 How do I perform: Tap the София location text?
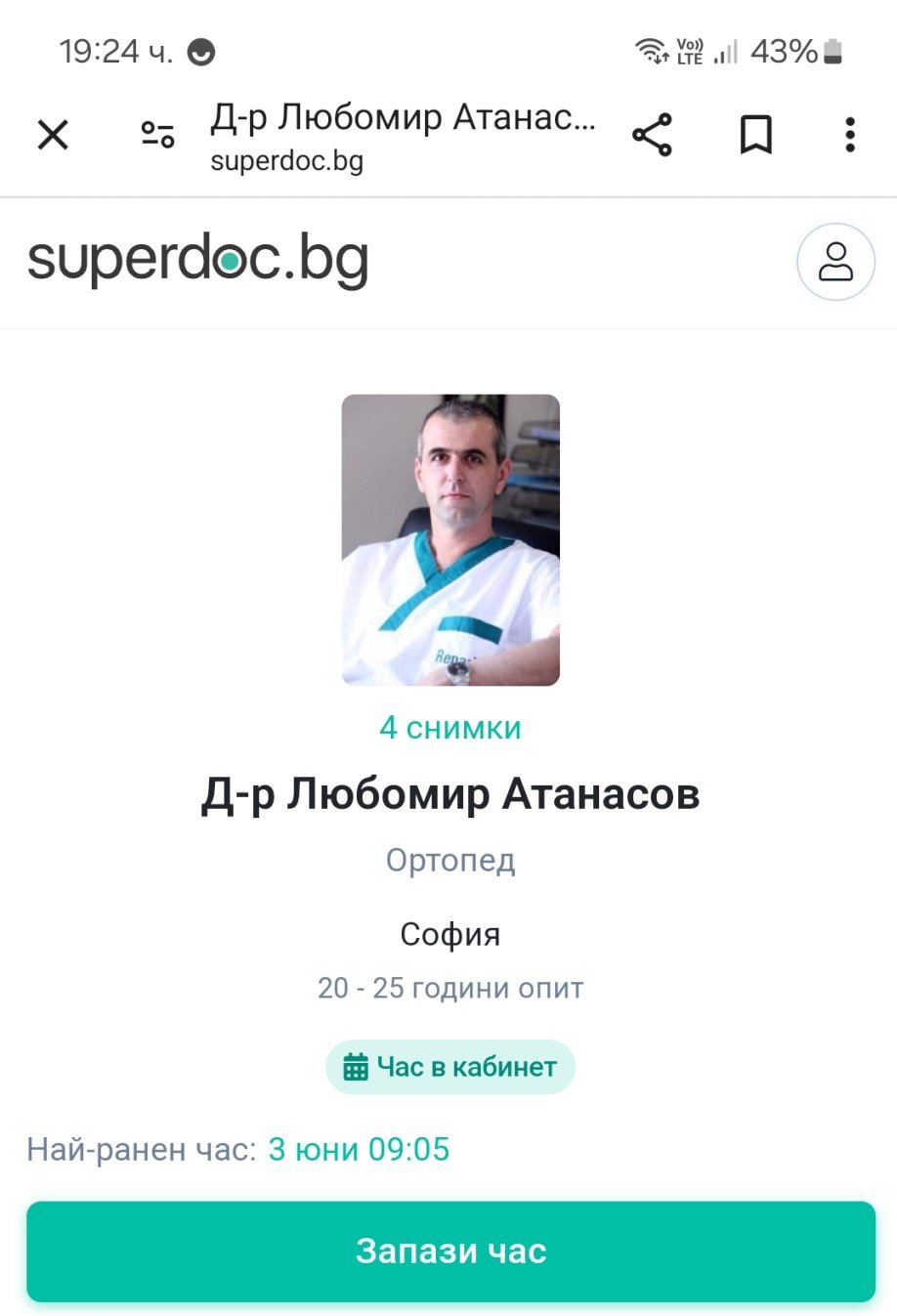[450, 935]
